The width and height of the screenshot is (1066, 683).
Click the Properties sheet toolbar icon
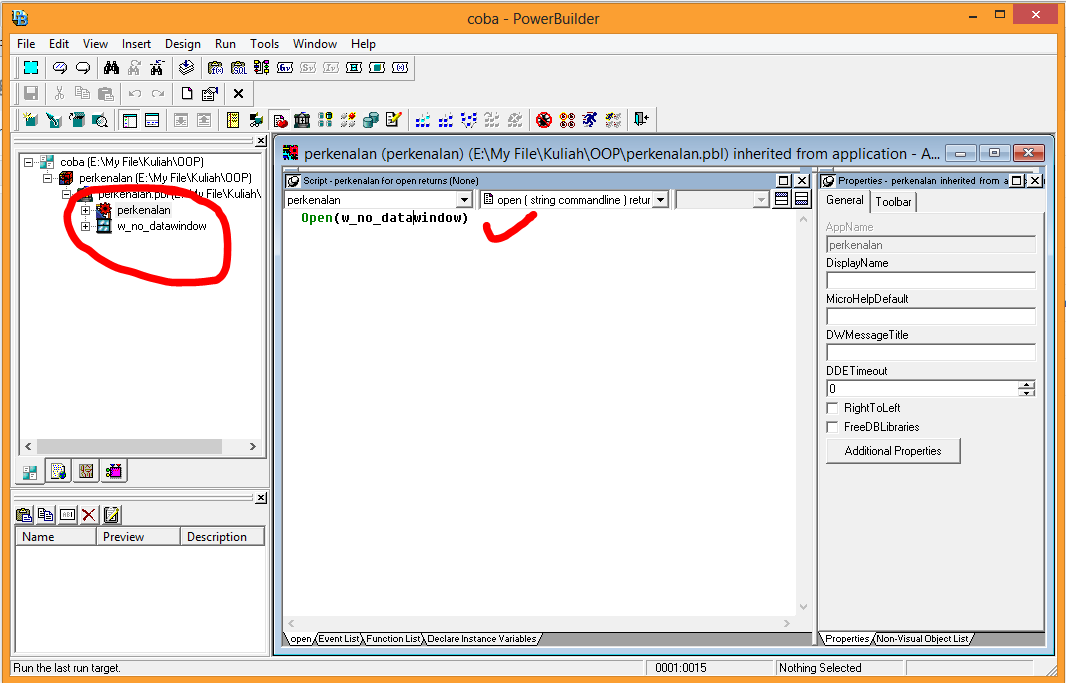tap(209, 94)
